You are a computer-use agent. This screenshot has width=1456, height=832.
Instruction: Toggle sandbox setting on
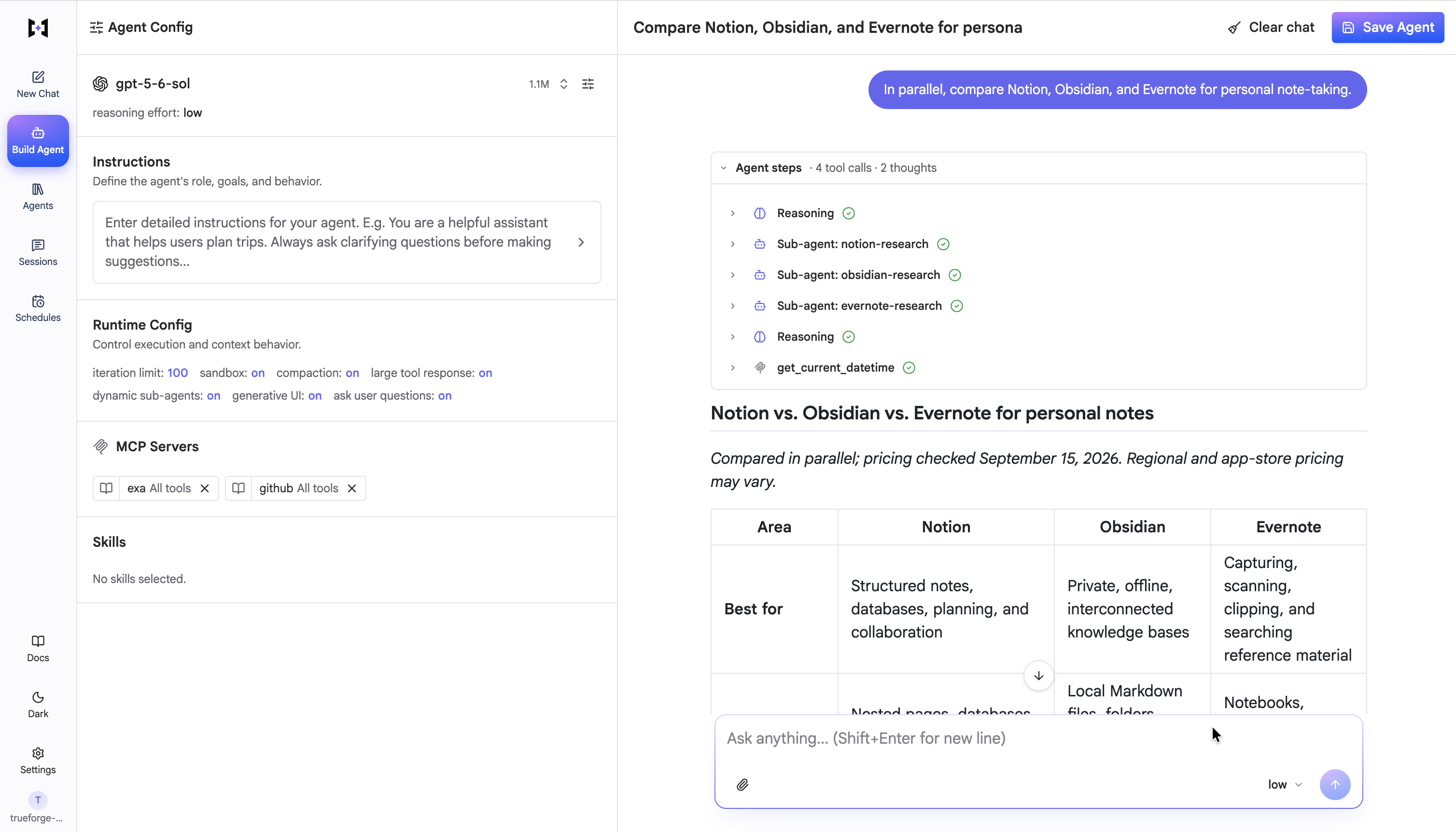[x=258, y=373]
